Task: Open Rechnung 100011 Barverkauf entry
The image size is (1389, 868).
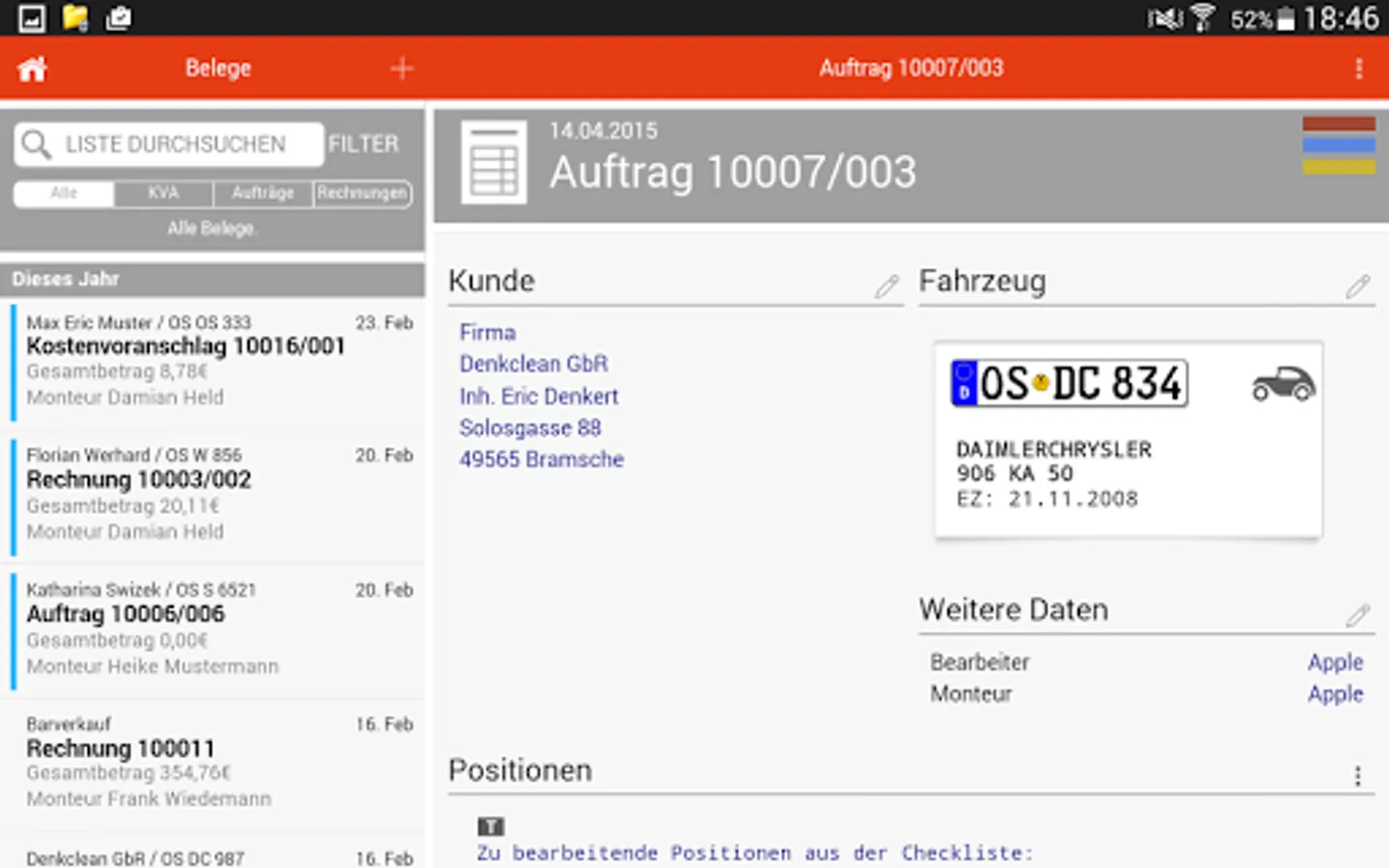Action: point(212,763)
